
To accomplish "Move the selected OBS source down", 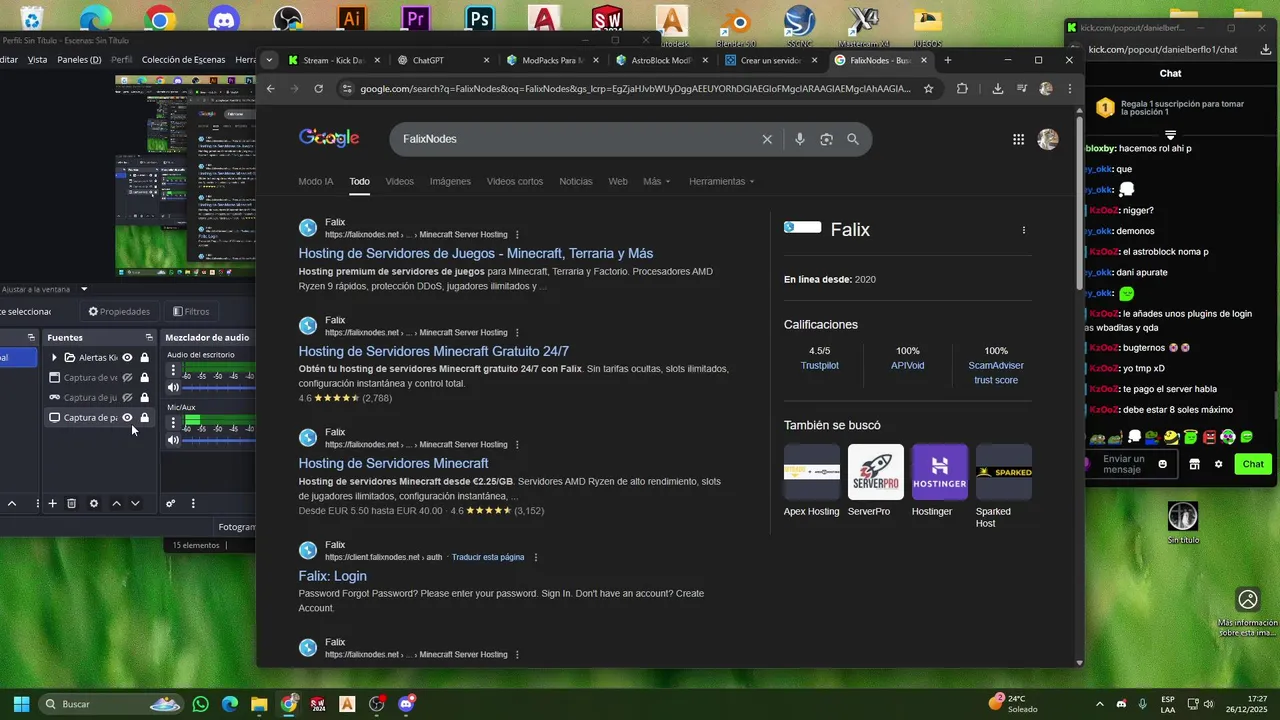I will (x=135, y=503).
